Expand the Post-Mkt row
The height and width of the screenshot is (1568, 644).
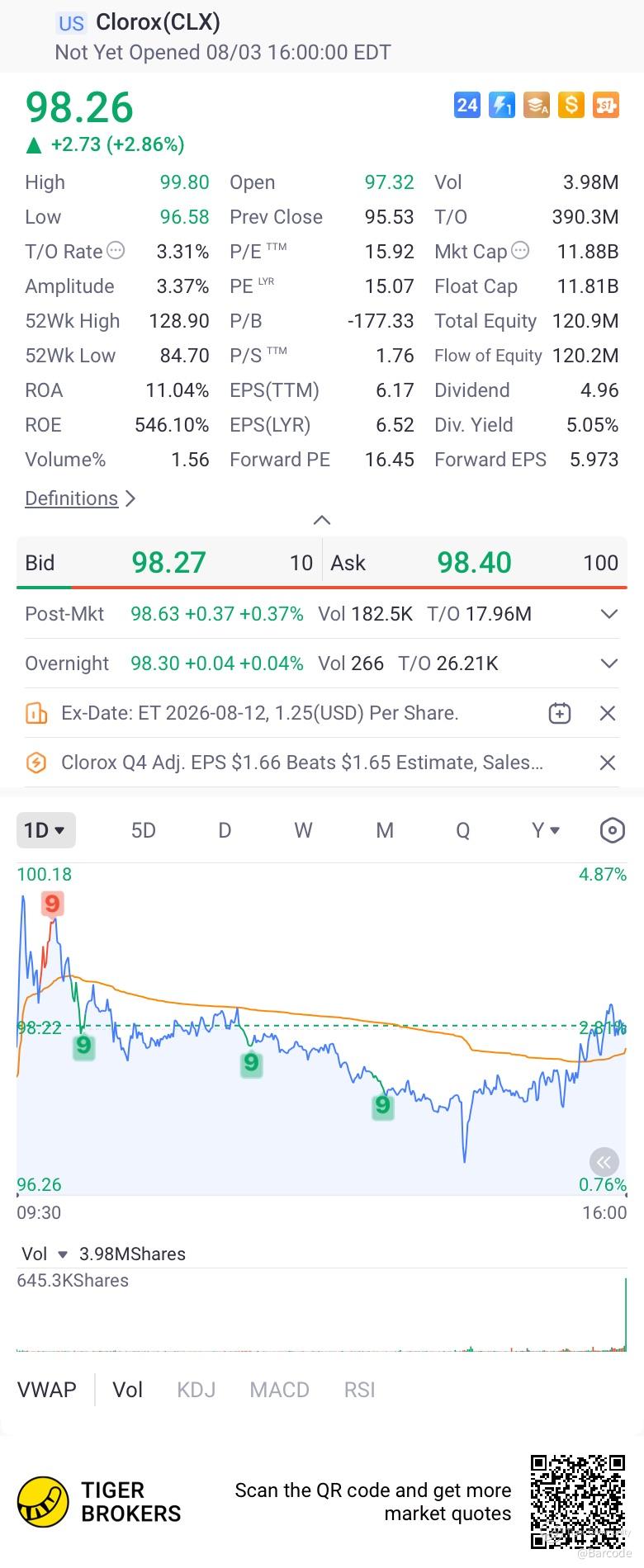[x=609, y=614]
